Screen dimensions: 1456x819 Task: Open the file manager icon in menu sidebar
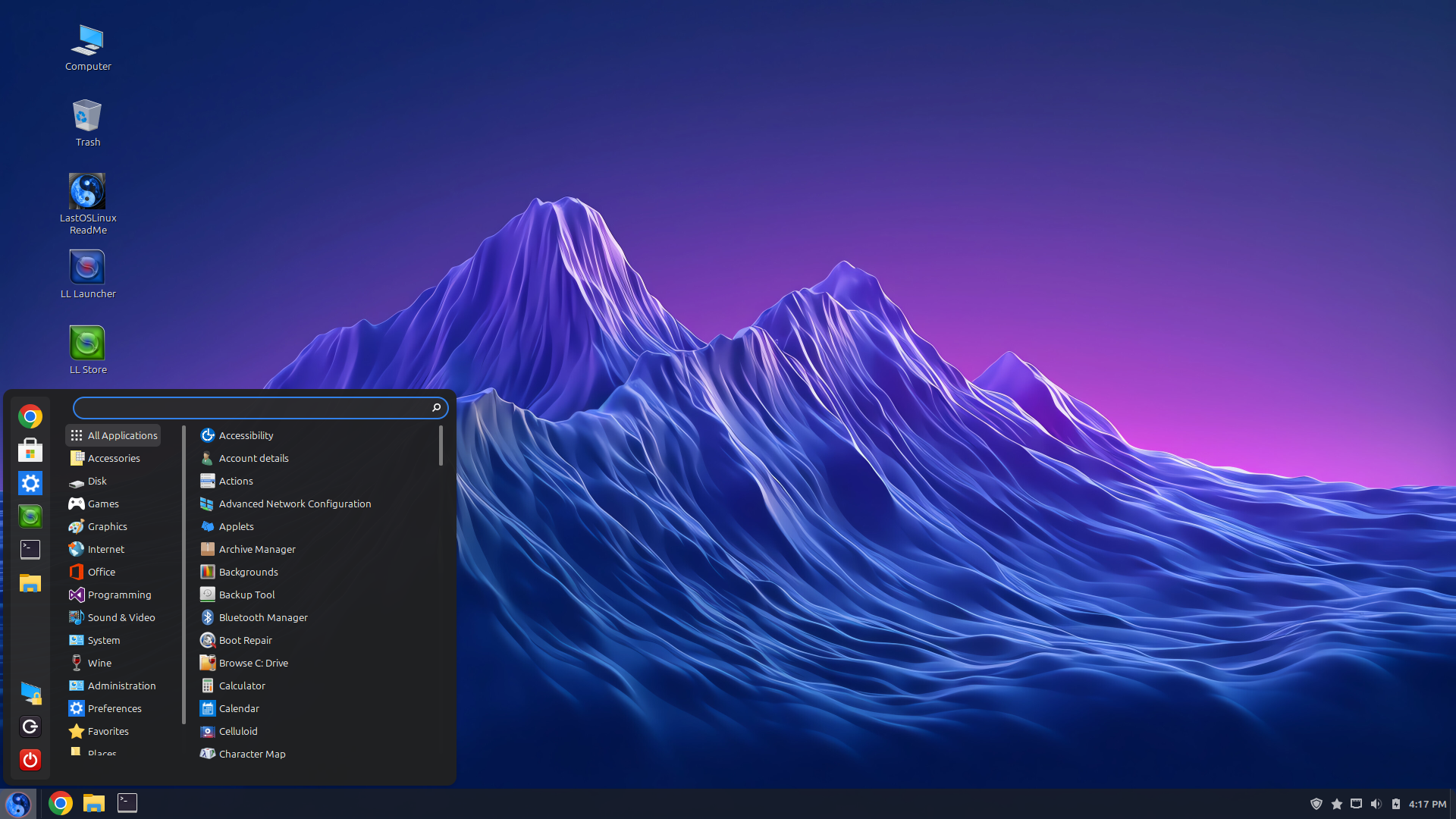tap(30, 583)
